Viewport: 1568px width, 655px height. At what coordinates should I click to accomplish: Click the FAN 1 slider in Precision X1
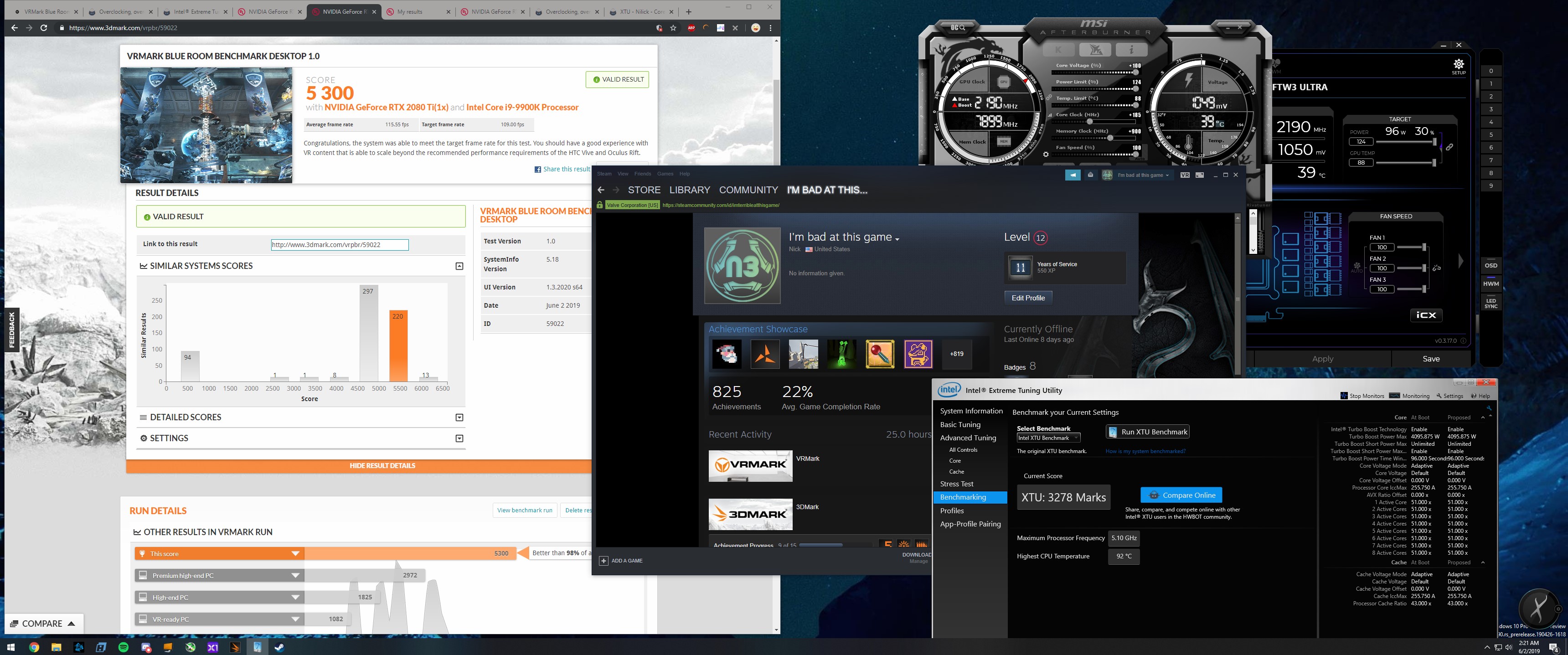[x=1412, y=247]
